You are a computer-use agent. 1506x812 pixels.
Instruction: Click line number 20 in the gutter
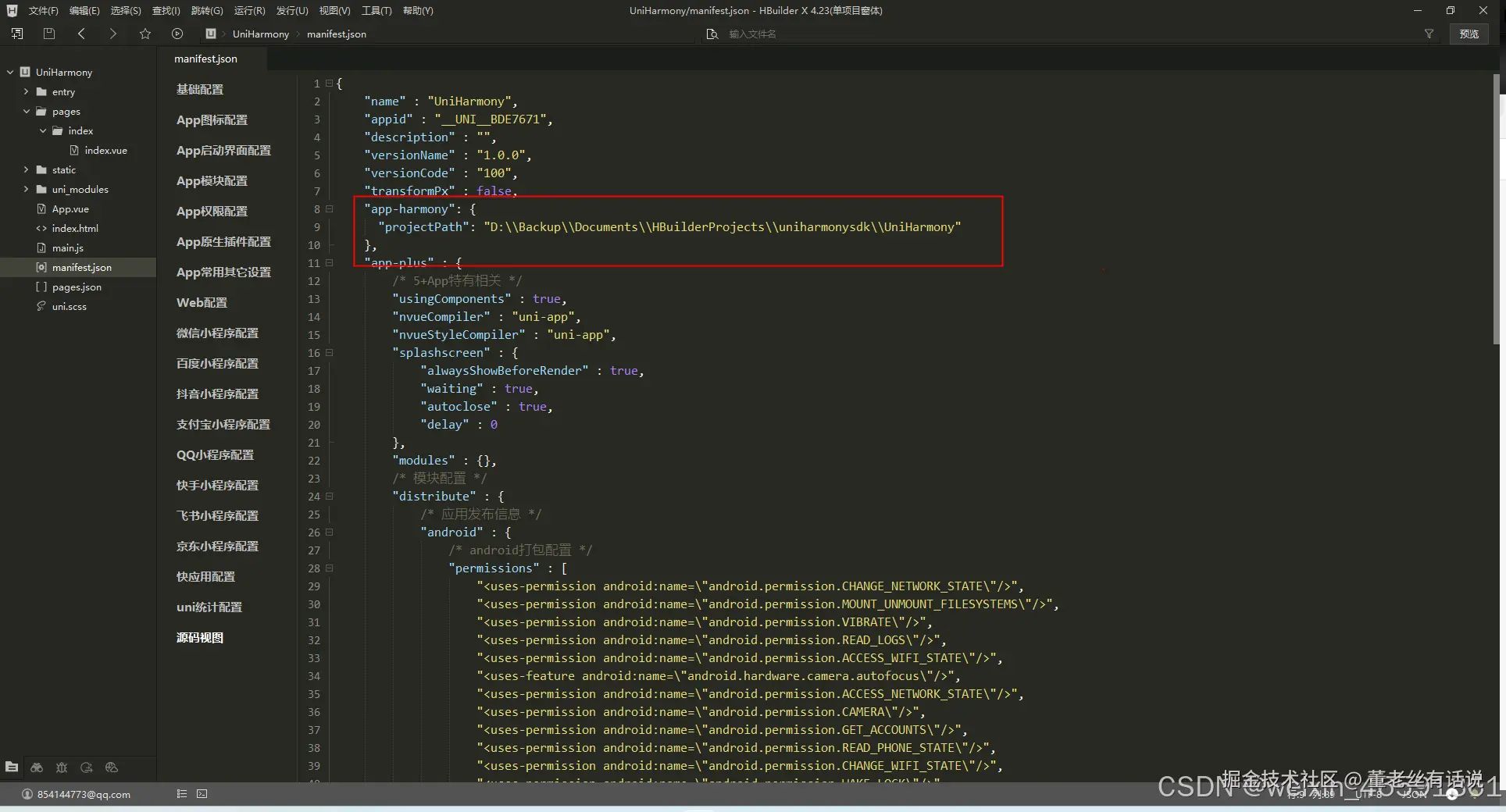(314, 425)
